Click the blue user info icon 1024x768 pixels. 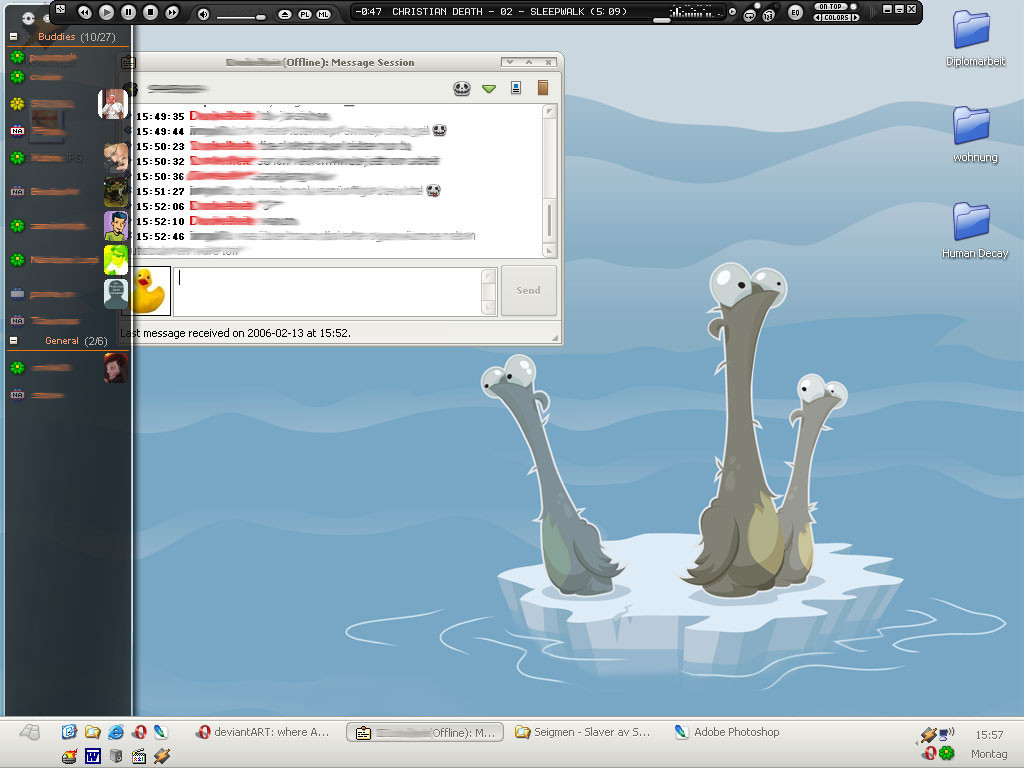point(516,88)
